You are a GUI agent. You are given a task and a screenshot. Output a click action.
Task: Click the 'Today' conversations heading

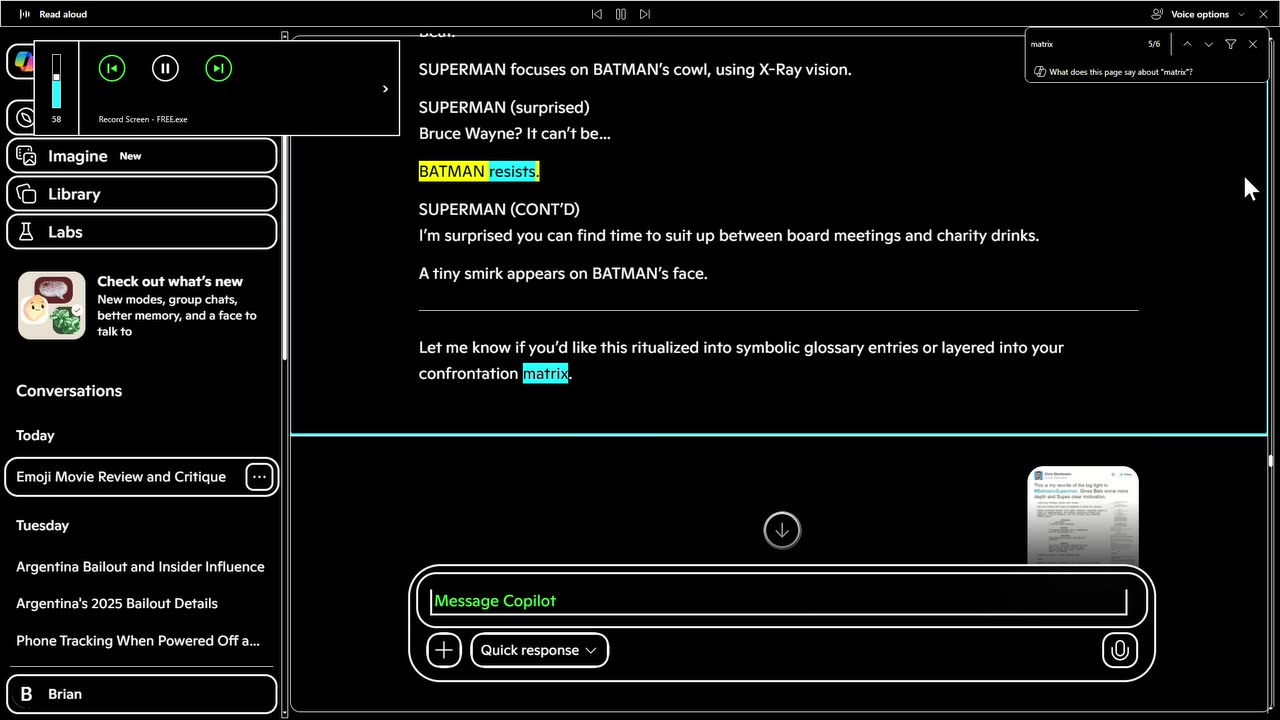pos(35,436)
